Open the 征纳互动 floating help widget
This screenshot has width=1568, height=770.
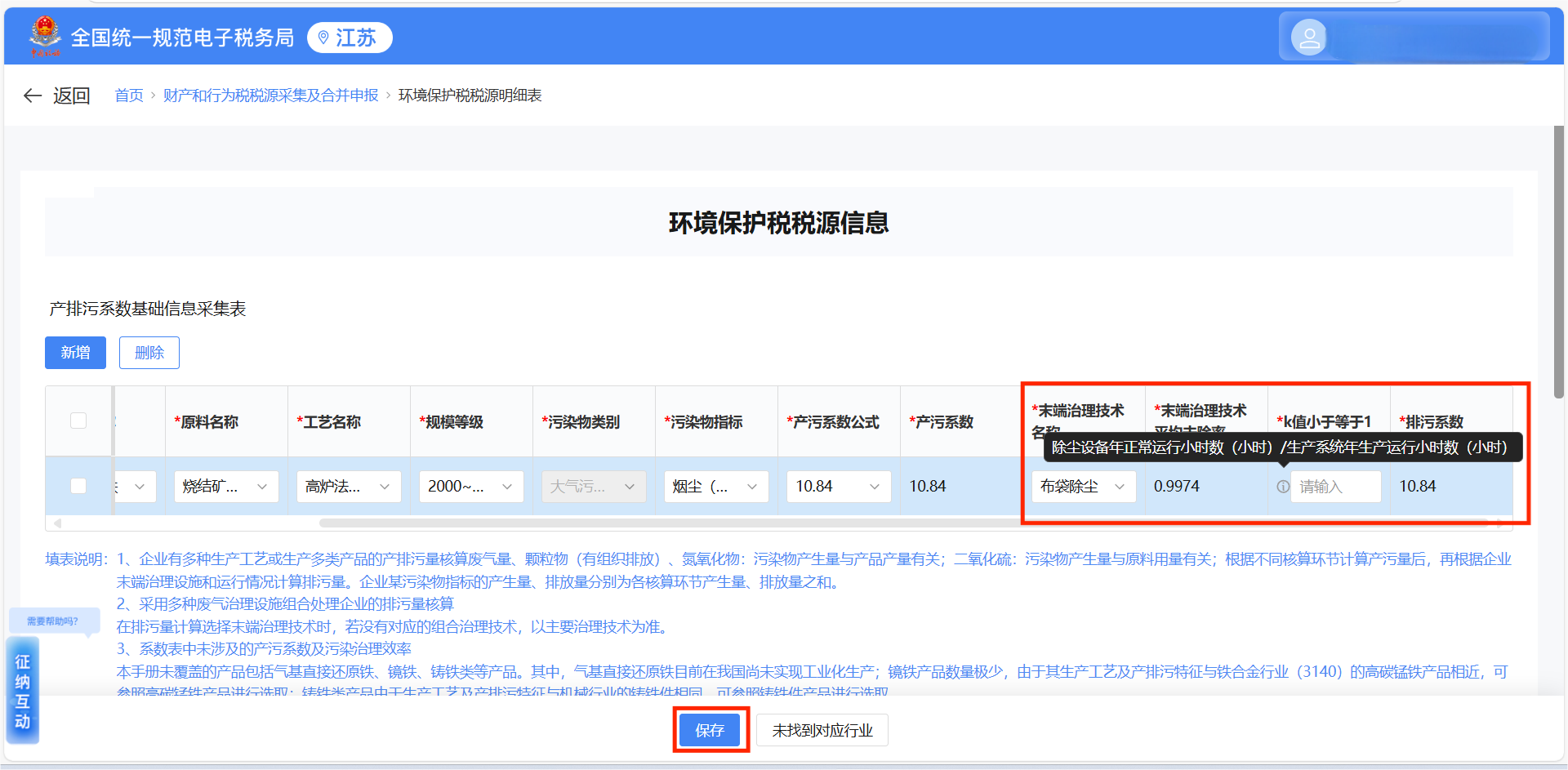coord(22,691)
